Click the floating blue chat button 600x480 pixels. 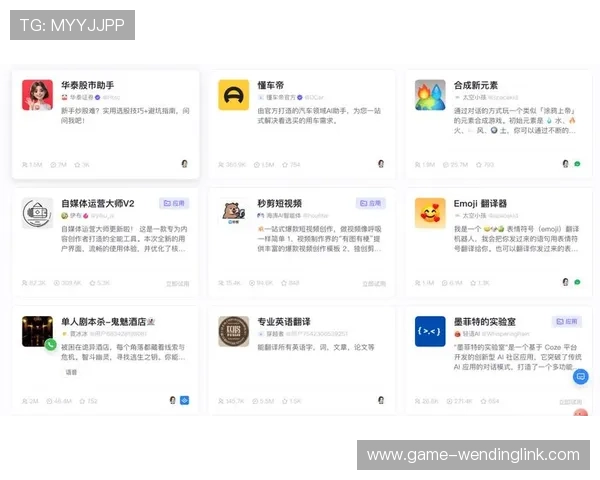tap(580, 377)
